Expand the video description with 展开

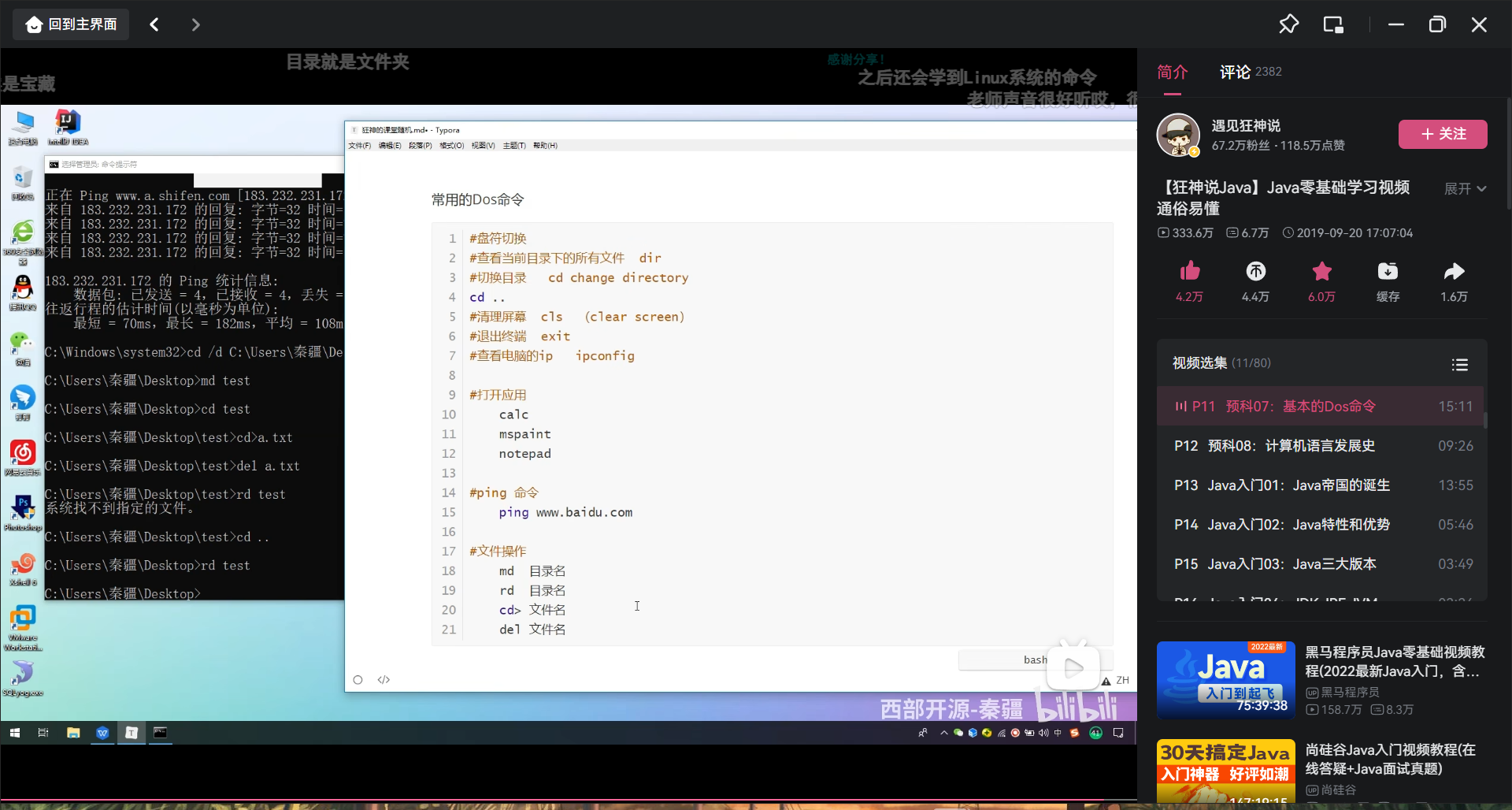1465,189
